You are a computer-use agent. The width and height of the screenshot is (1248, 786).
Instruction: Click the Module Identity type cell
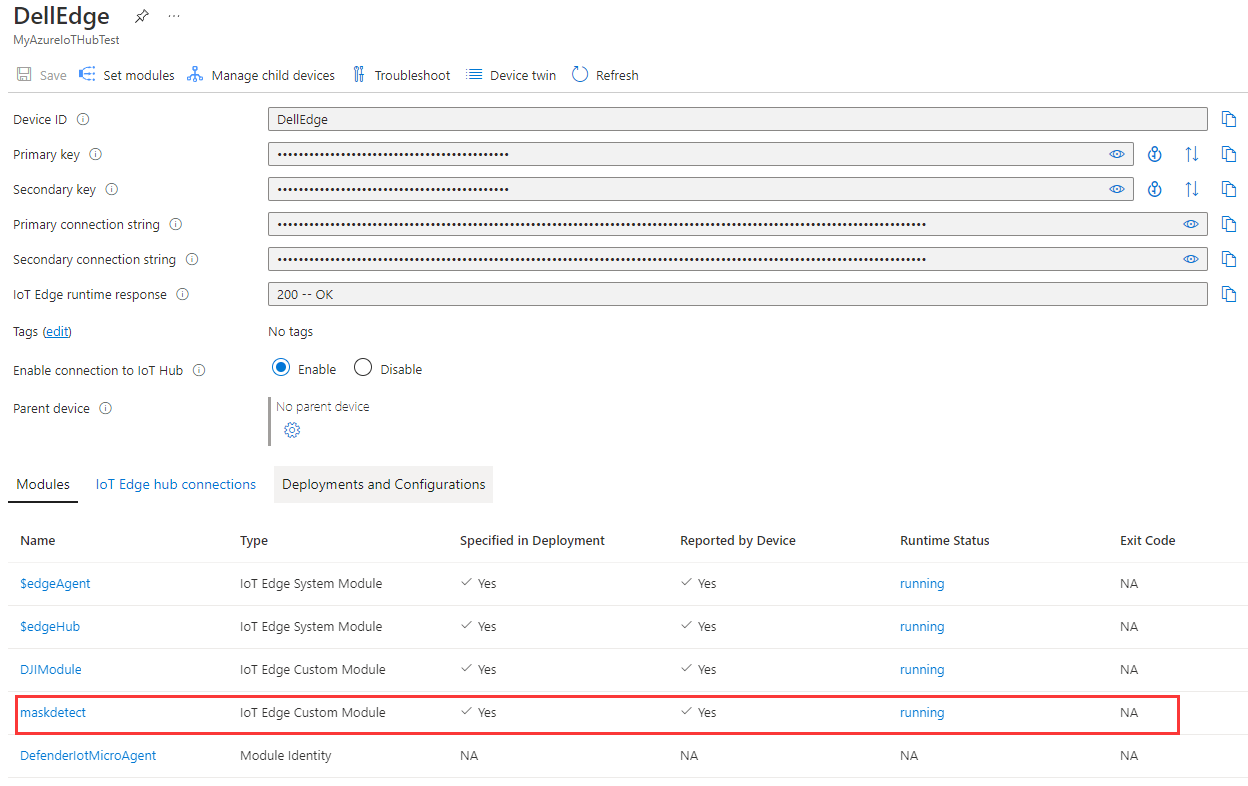point(286,755)
